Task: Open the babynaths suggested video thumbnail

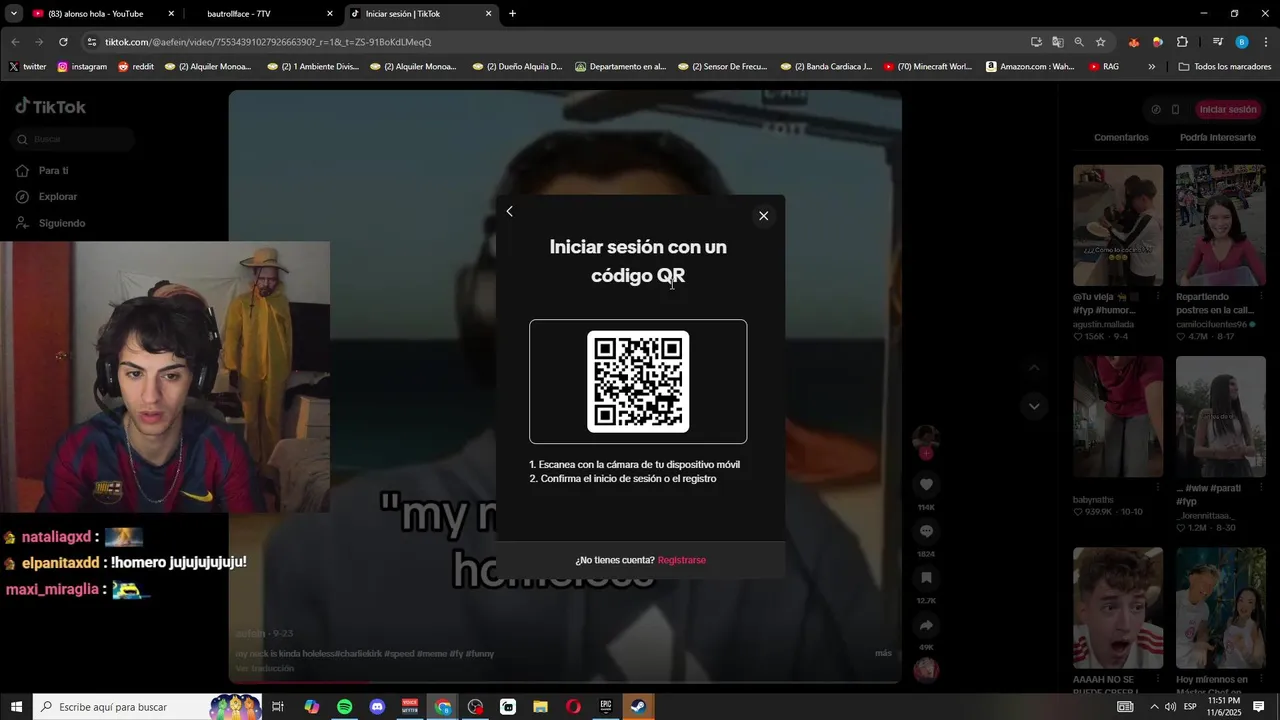Action: (x=1118, y=416)
